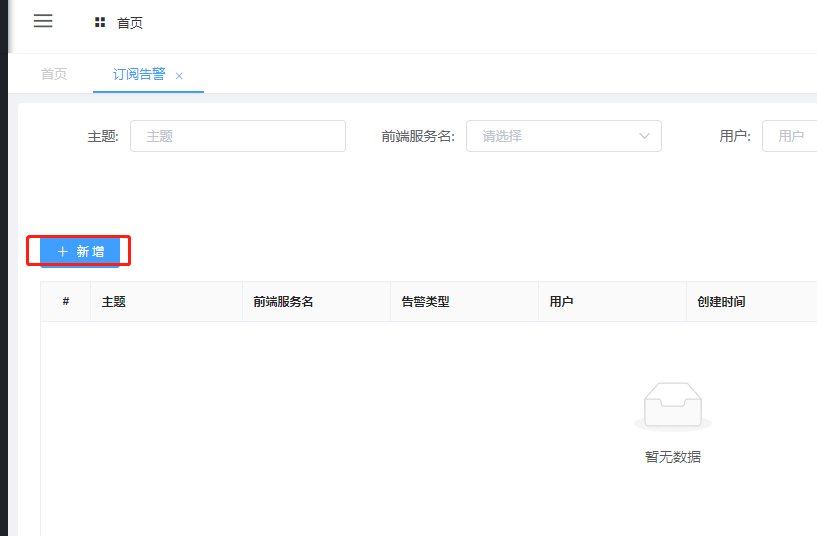Image resolution: width=817 pixels, height=536 pixels.
Task: Focus the 用户 input field
Action: [789, 136]
